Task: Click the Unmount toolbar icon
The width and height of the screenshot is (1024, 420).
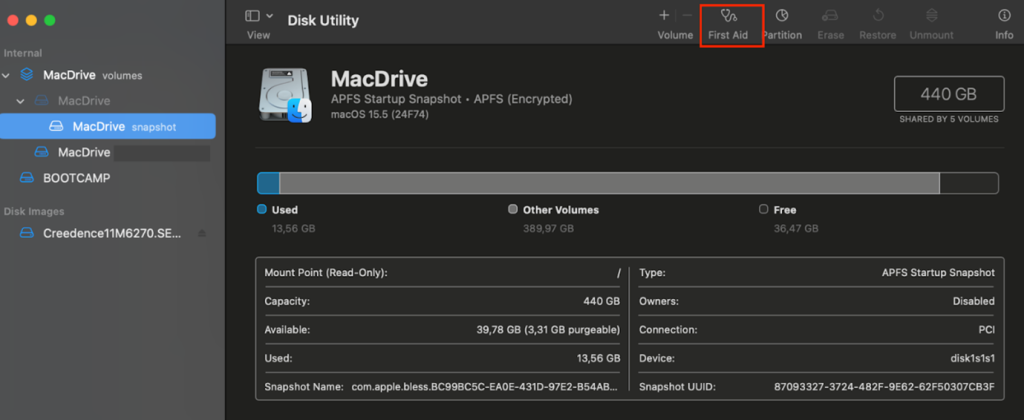Action: click(x=931, y=15)
